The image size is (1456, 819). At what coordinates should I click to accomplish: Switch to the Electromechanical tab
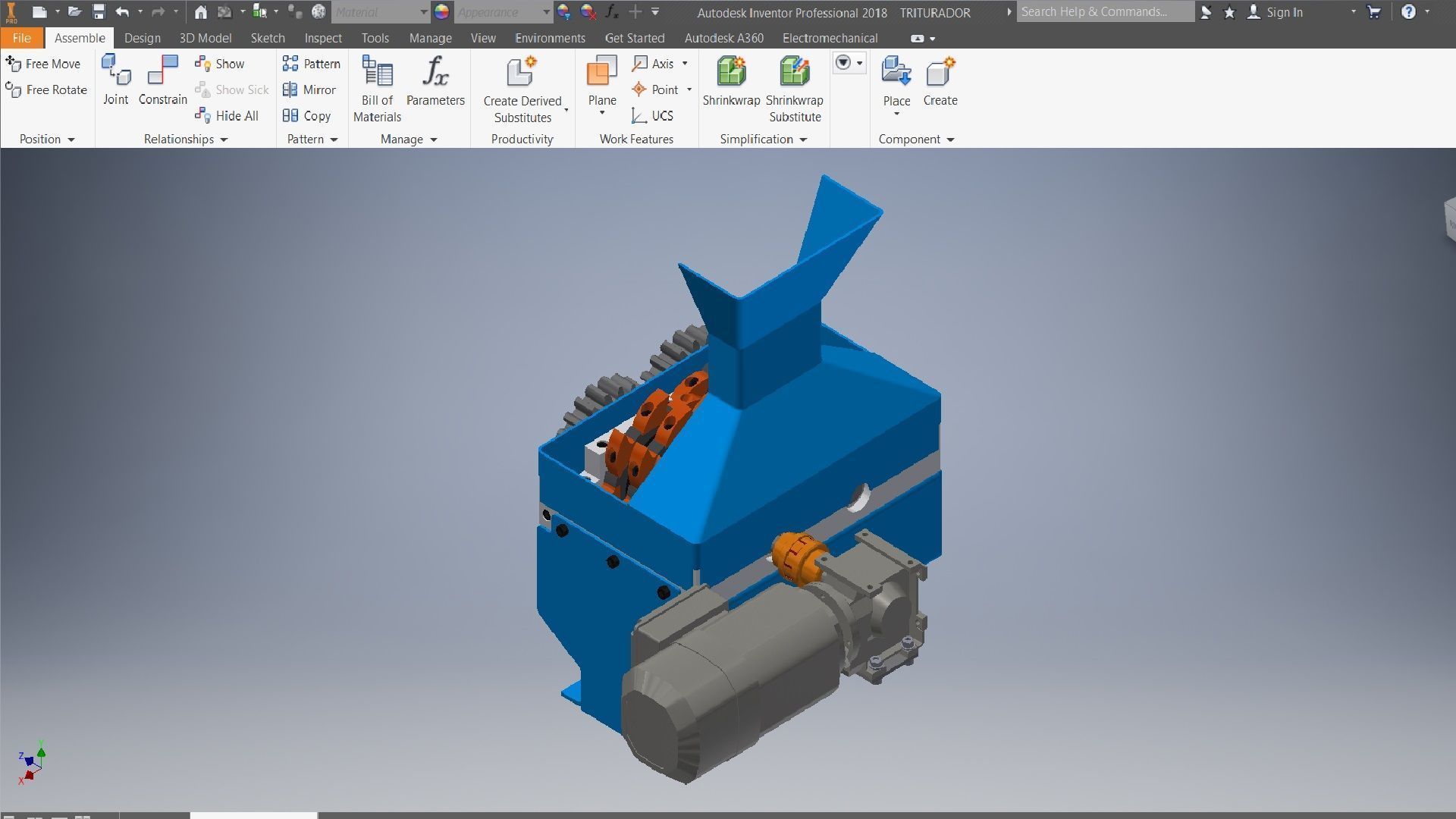click(830, 38)
